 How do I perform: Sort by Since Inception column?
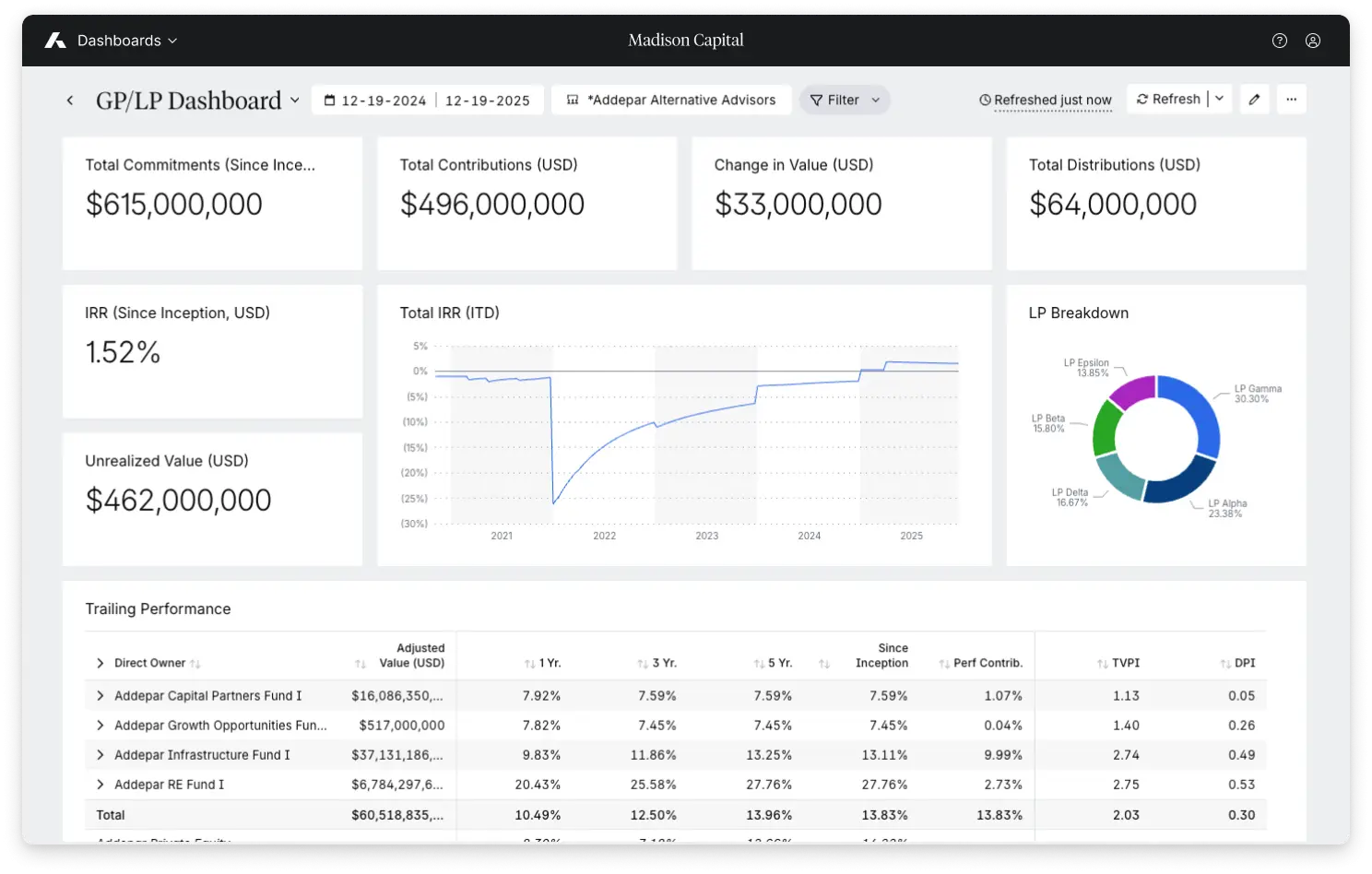coord(824,664)
